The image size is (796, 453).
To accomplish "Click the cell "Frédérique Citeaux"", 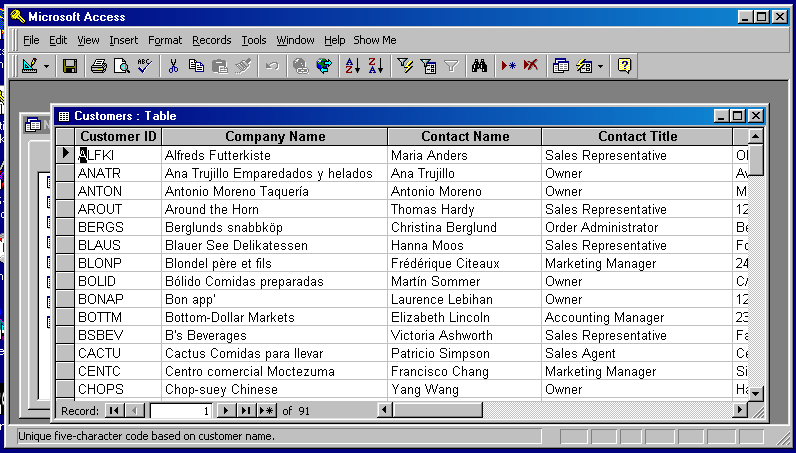I will click(x=465, y=264).
